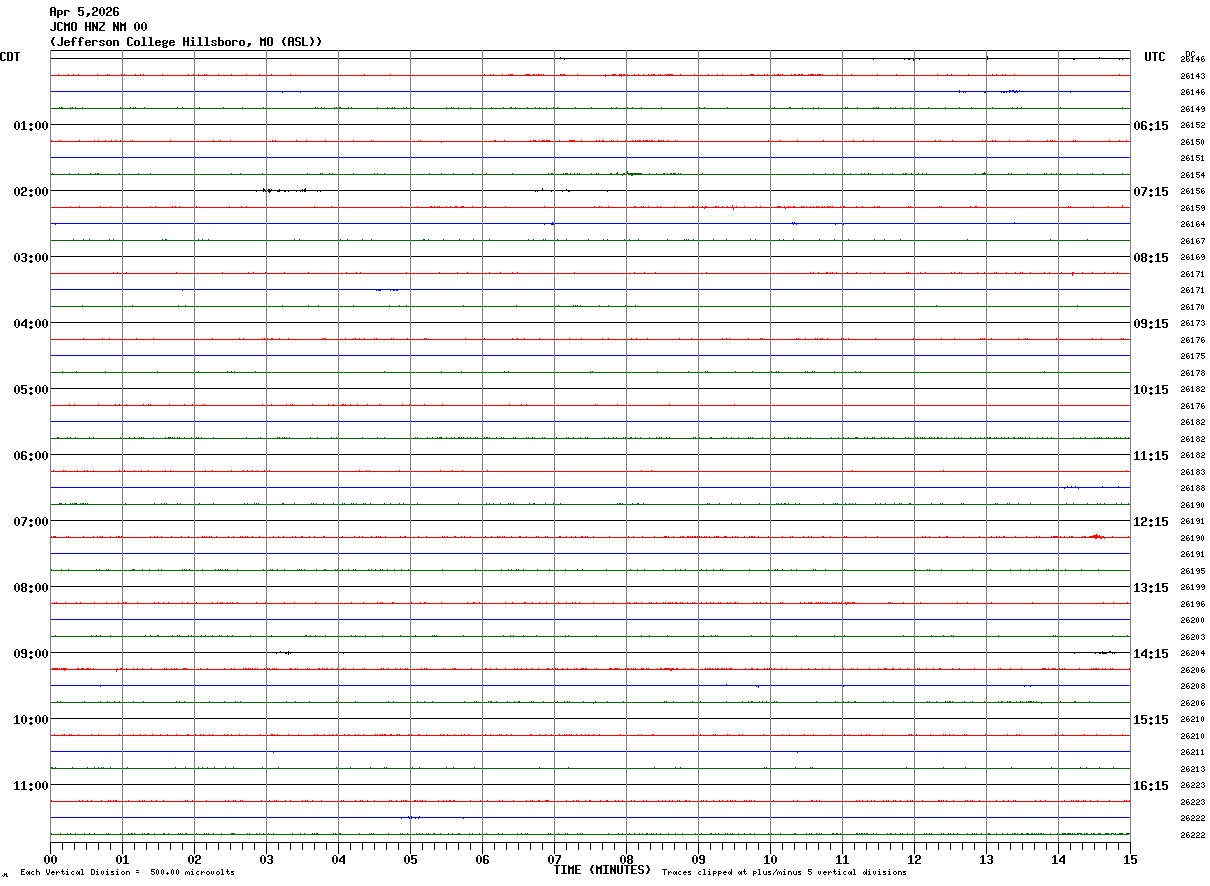Select DC offset value 26203

1192,637
